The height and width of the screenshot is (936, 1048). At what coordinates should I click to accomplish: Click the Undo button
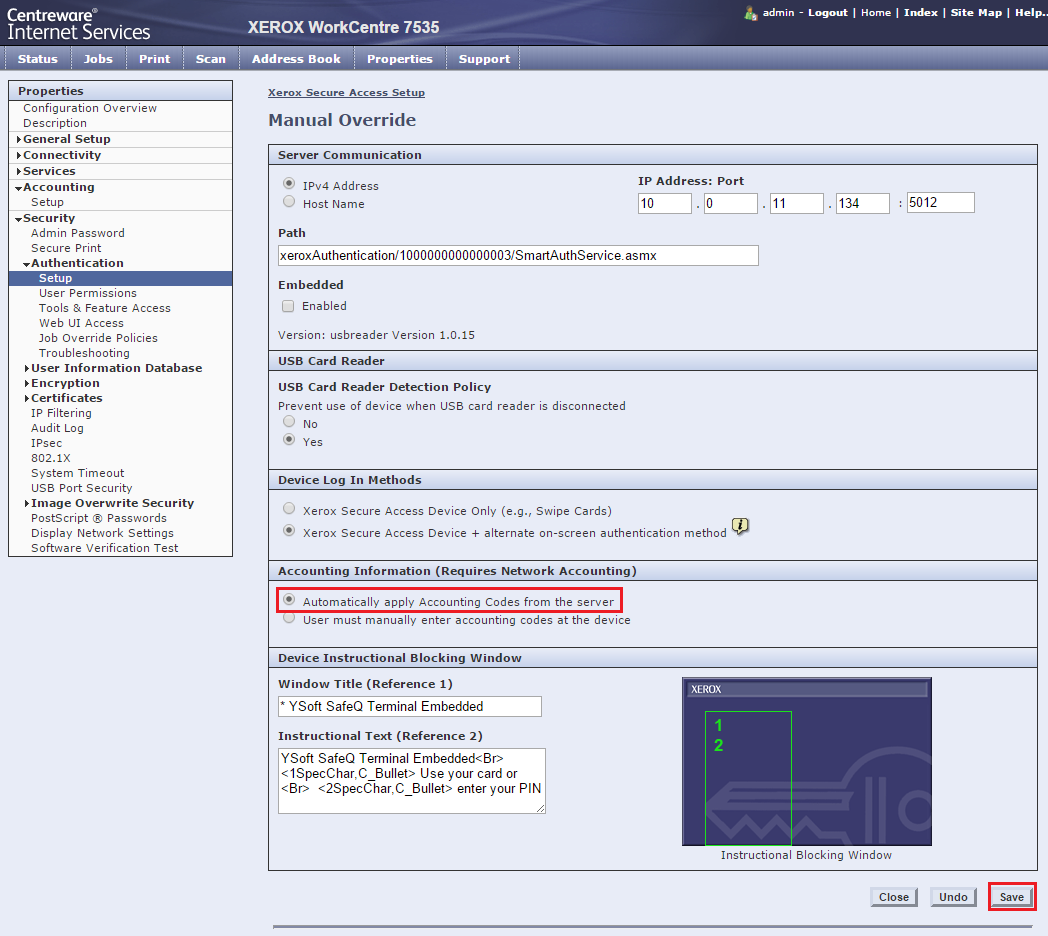[953, 897]
